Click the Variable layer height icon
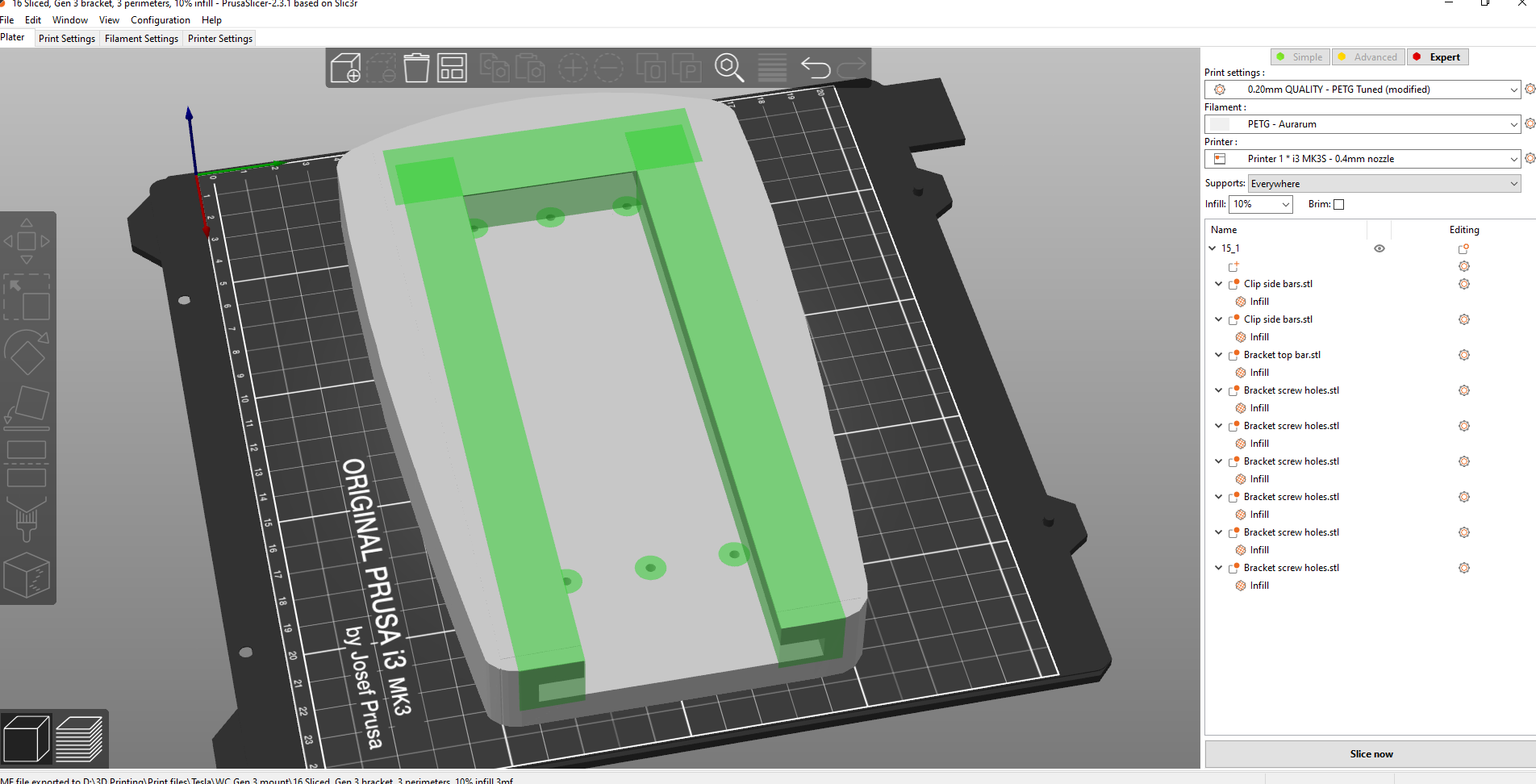 pos(772,68)
